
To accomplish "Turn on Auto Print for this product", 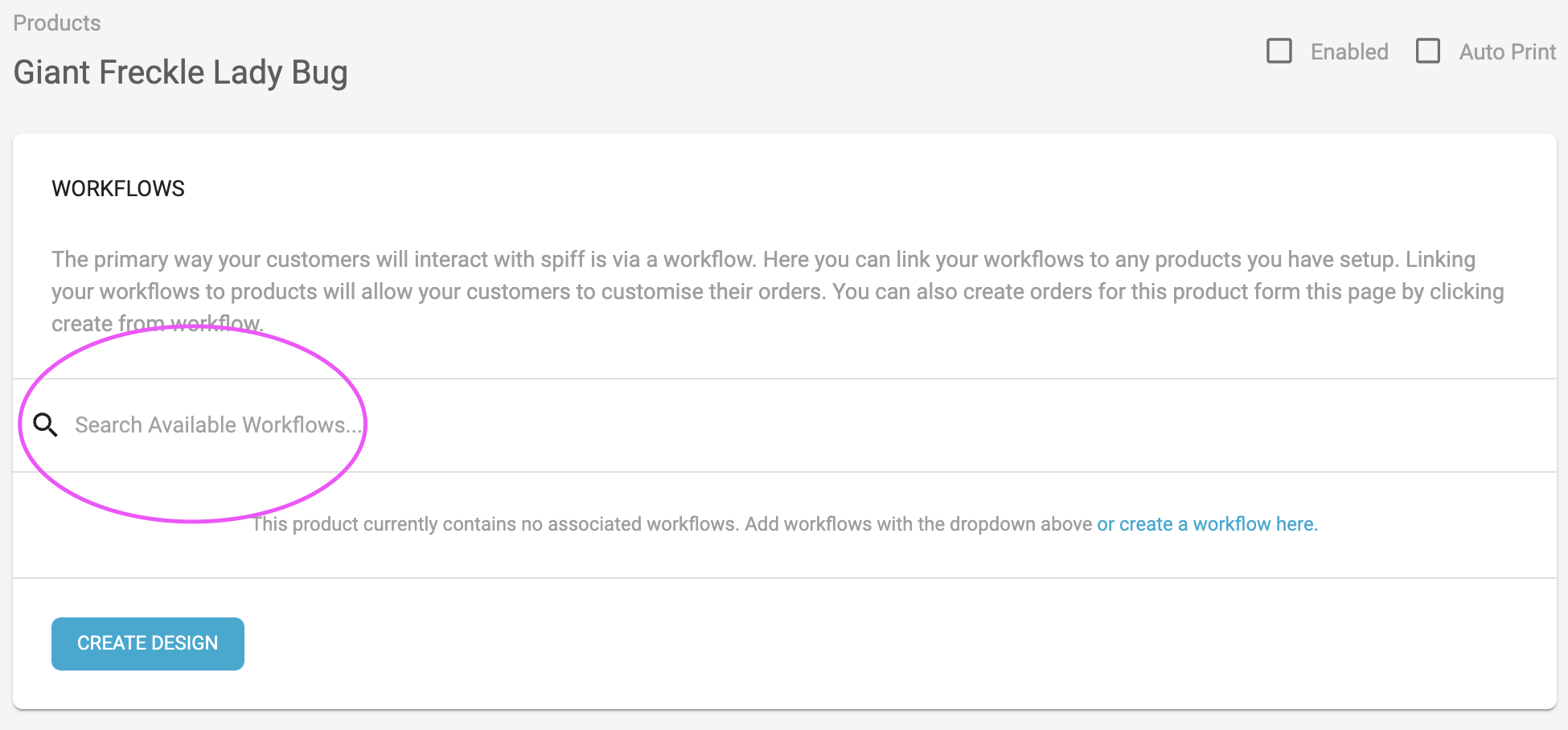I will [x=1428, y=51].
